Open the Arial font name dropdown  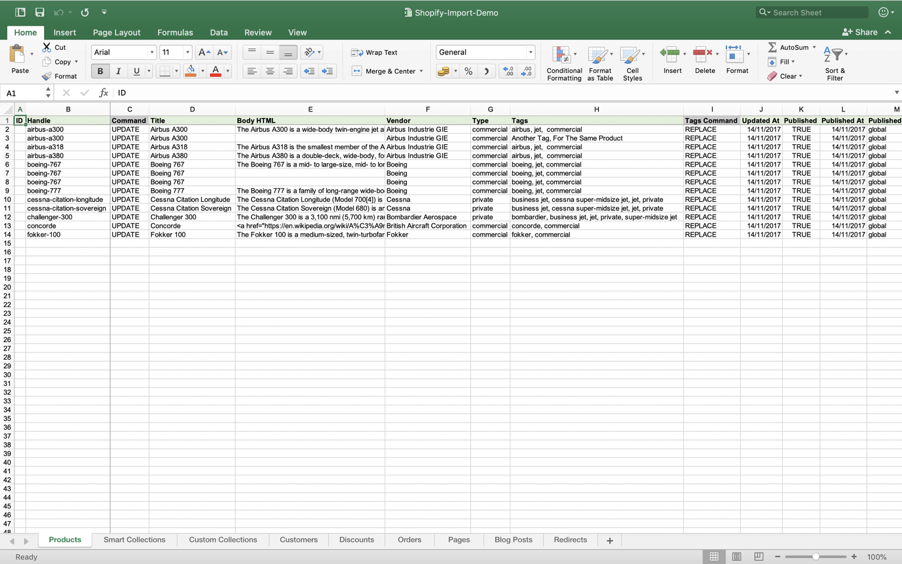coord(152,52)
